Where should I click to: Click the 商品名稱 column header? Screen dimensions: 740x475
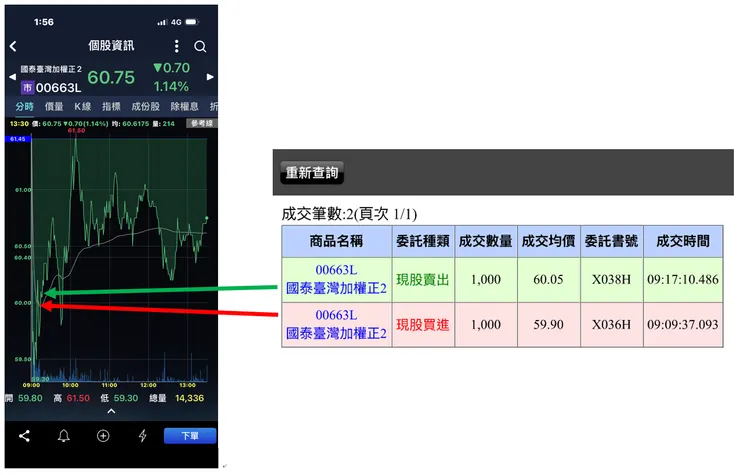tap(336, 241)
